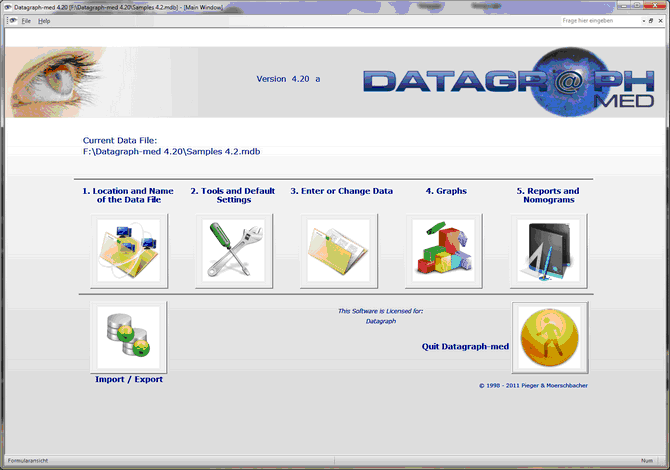Open Tools and Default Settings wrench icon
This screenshot has width=670, height=470.
(x=234, y=251)
